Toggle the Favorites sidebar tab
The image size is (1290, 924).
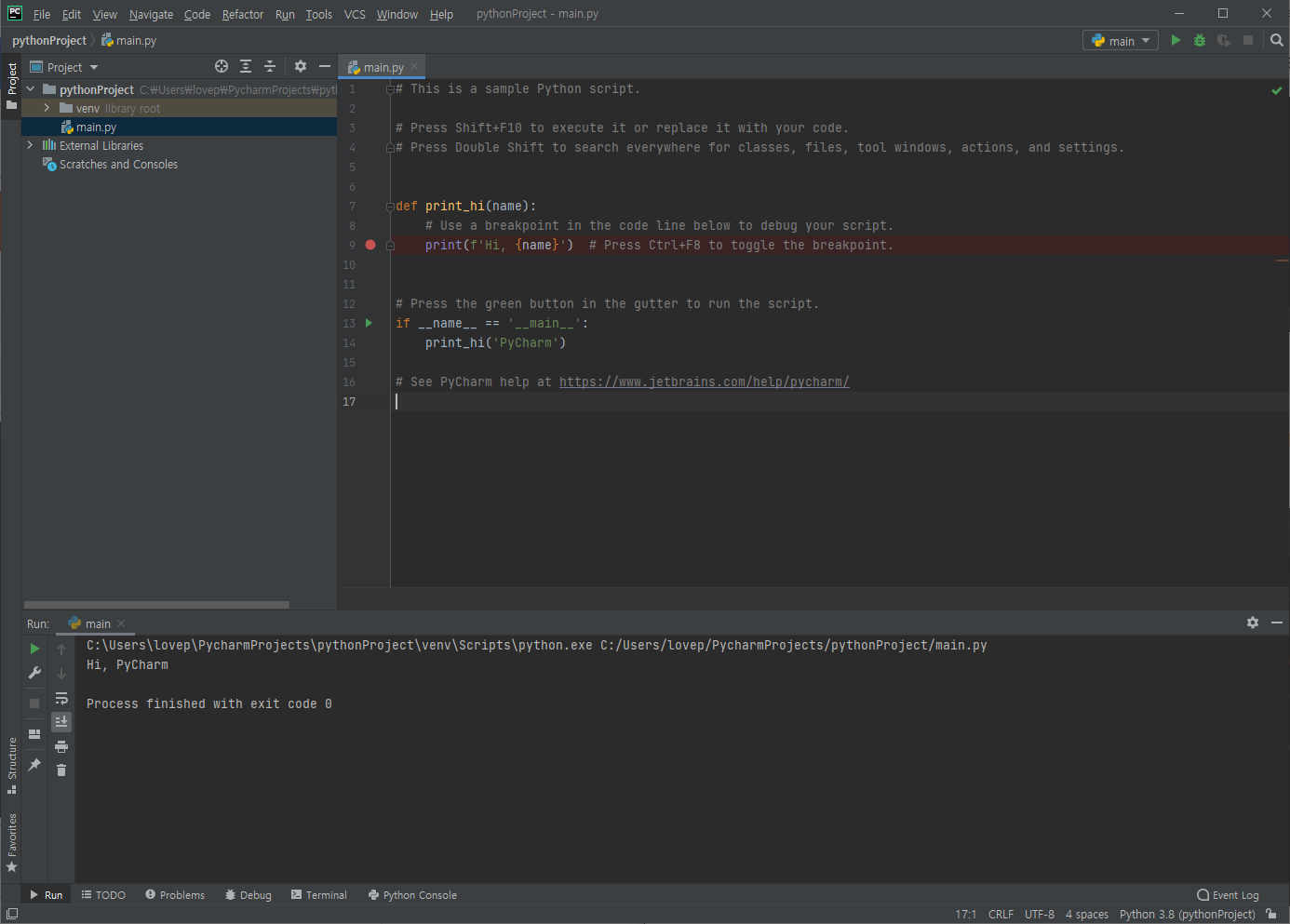click(x=11, y=842)
